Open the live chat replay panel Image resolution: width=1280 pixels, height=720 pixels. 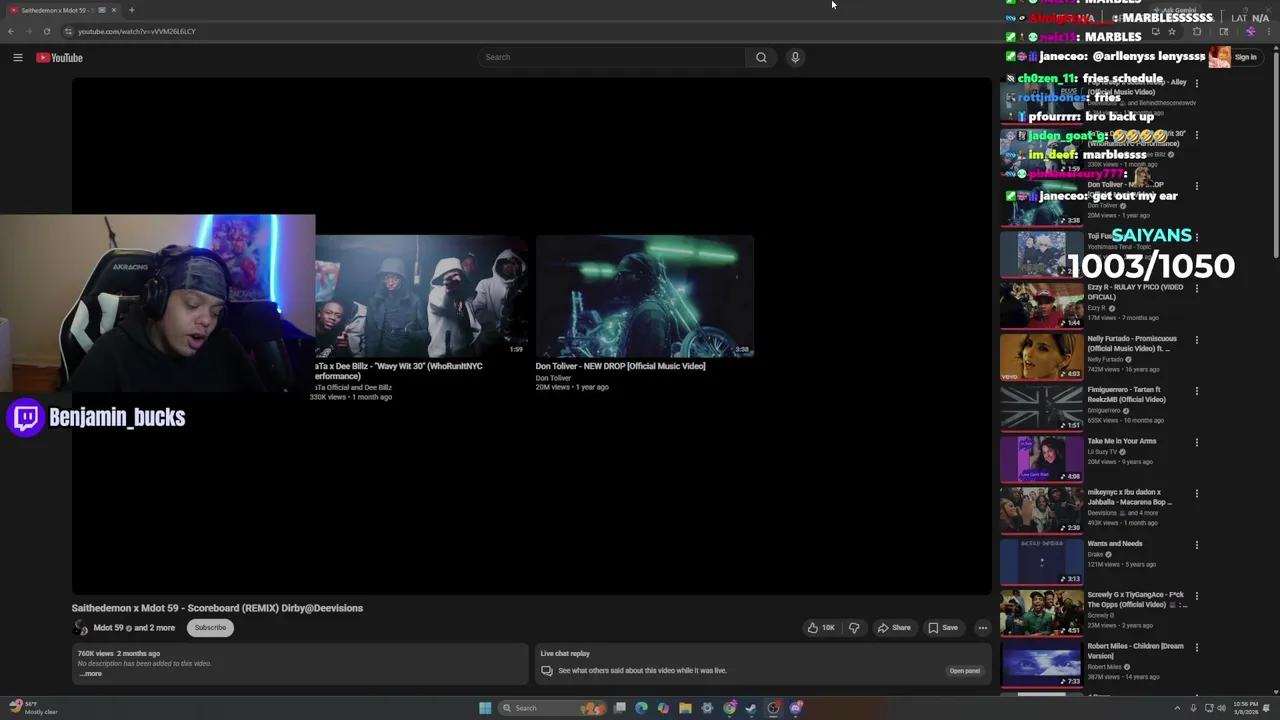pyautogui.click(x=964, y=671)
